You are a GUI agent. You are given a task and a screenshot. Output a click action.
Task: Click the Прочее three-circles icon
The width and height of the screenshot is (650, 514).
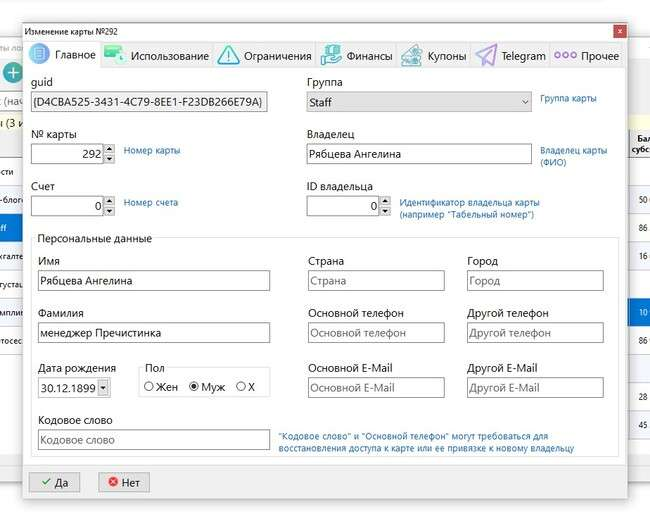(x=565, y=56)
